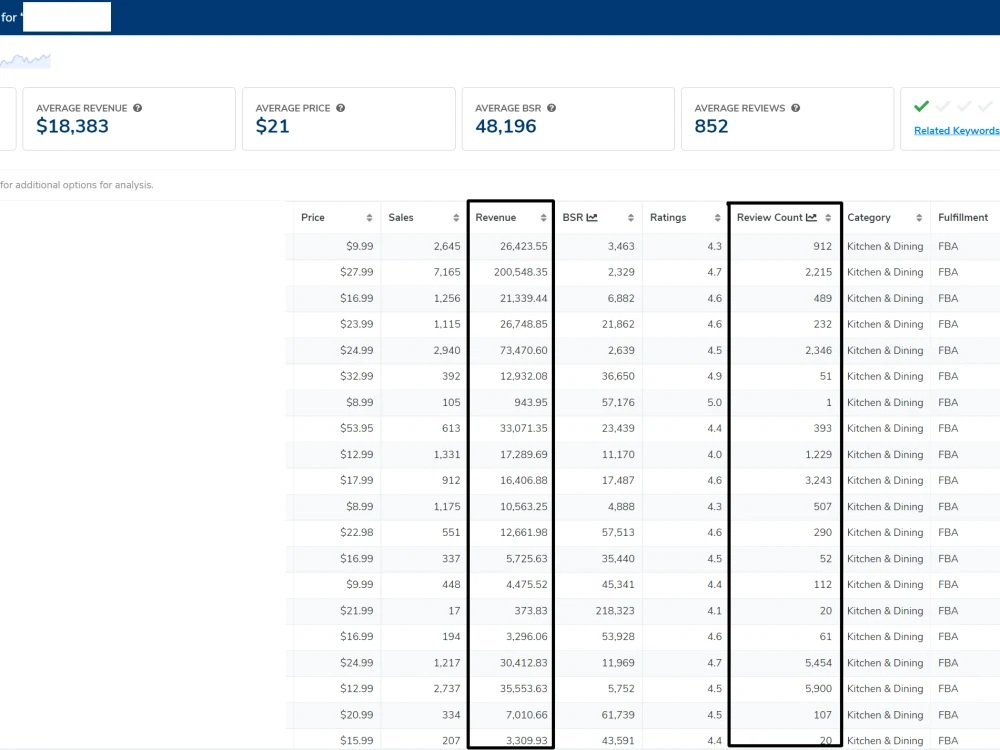The height and width of the screenshot is (750, 1000).
Task: Click BSR cell 4,888
Action: pyautogui.click(x=621, y=506)
